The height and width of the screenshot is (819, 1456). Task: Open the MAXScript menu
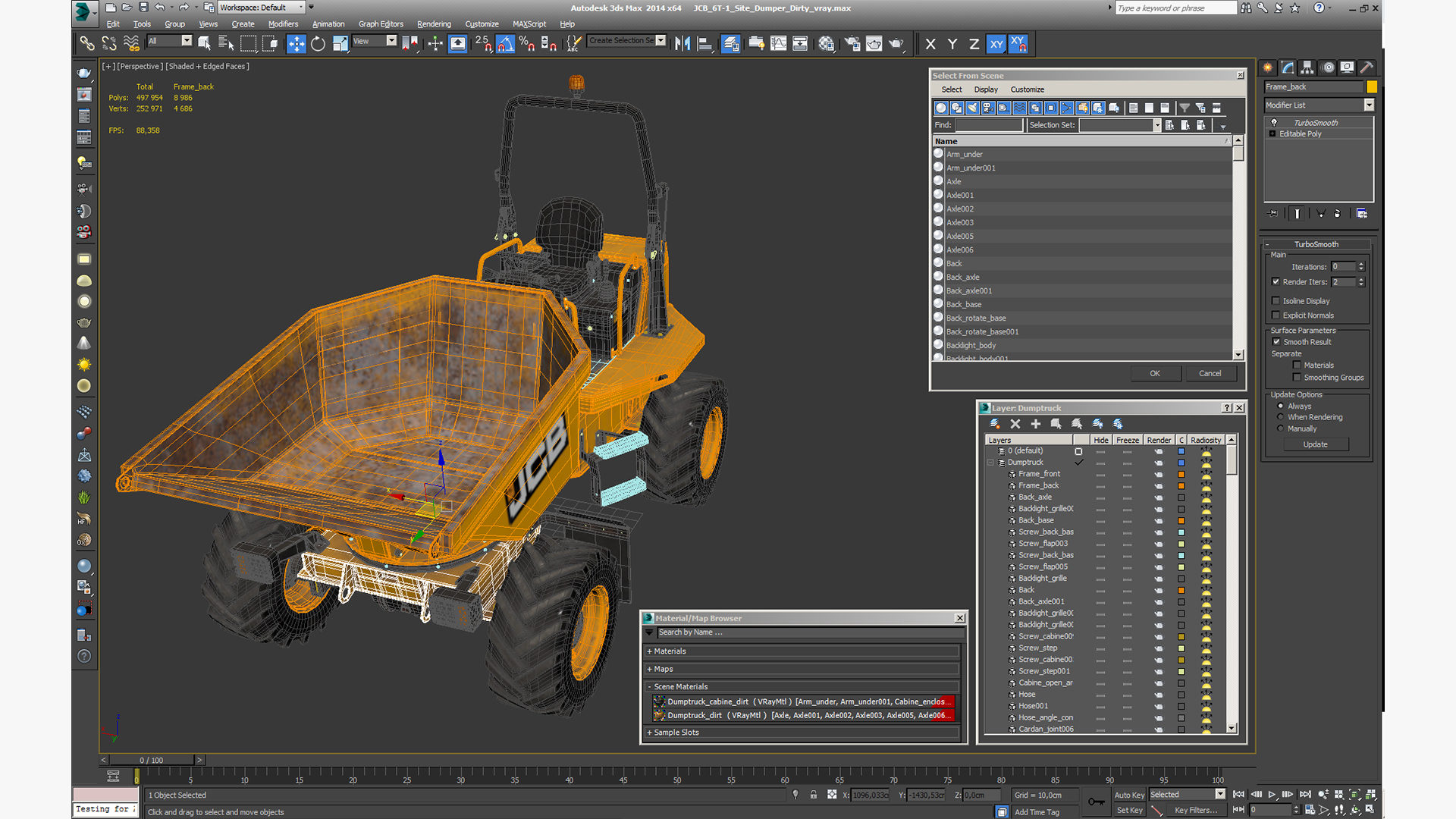(529, 24)
